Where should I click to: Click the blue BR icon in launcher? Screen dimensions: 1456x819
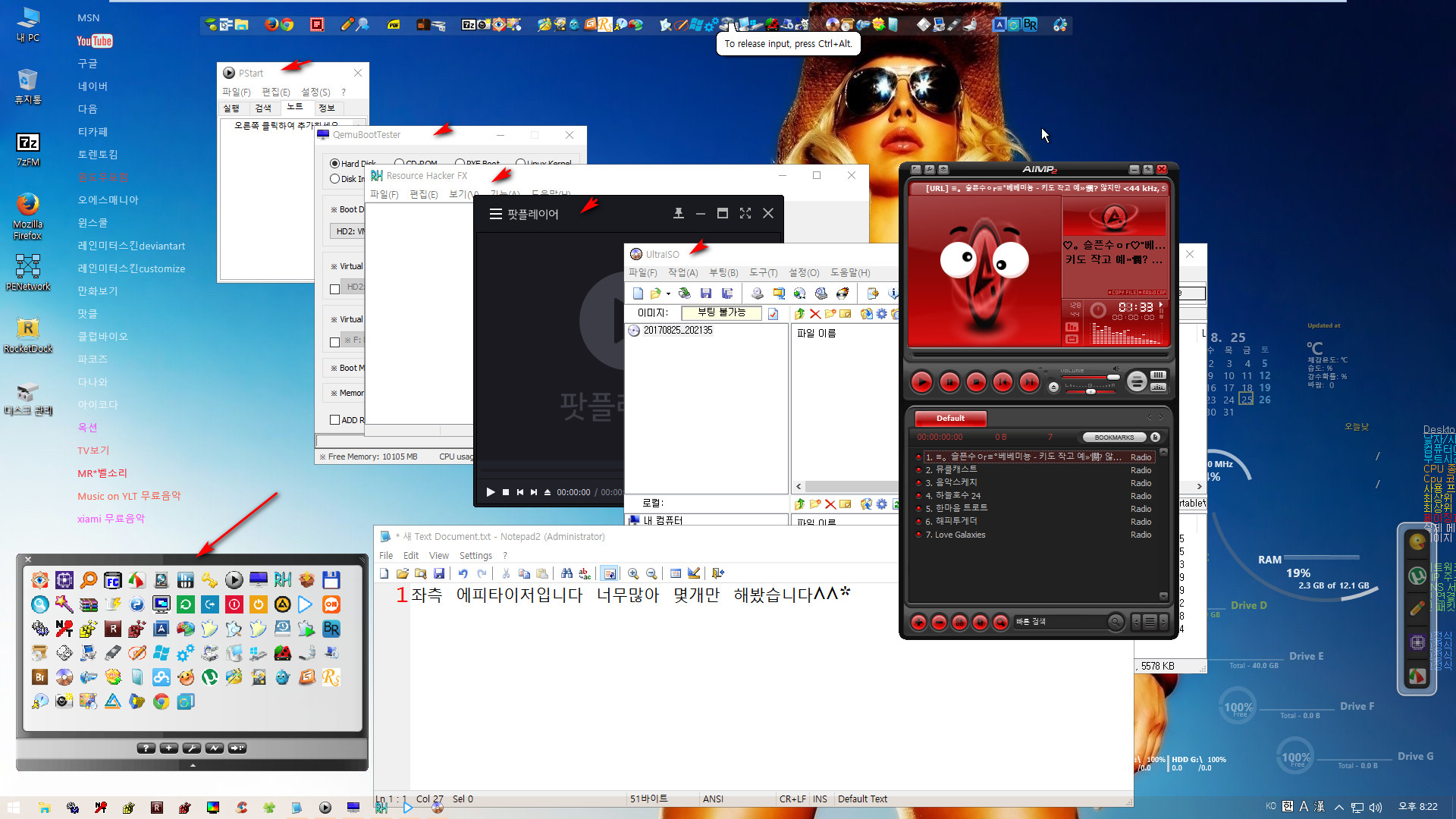tap(331, 629)
